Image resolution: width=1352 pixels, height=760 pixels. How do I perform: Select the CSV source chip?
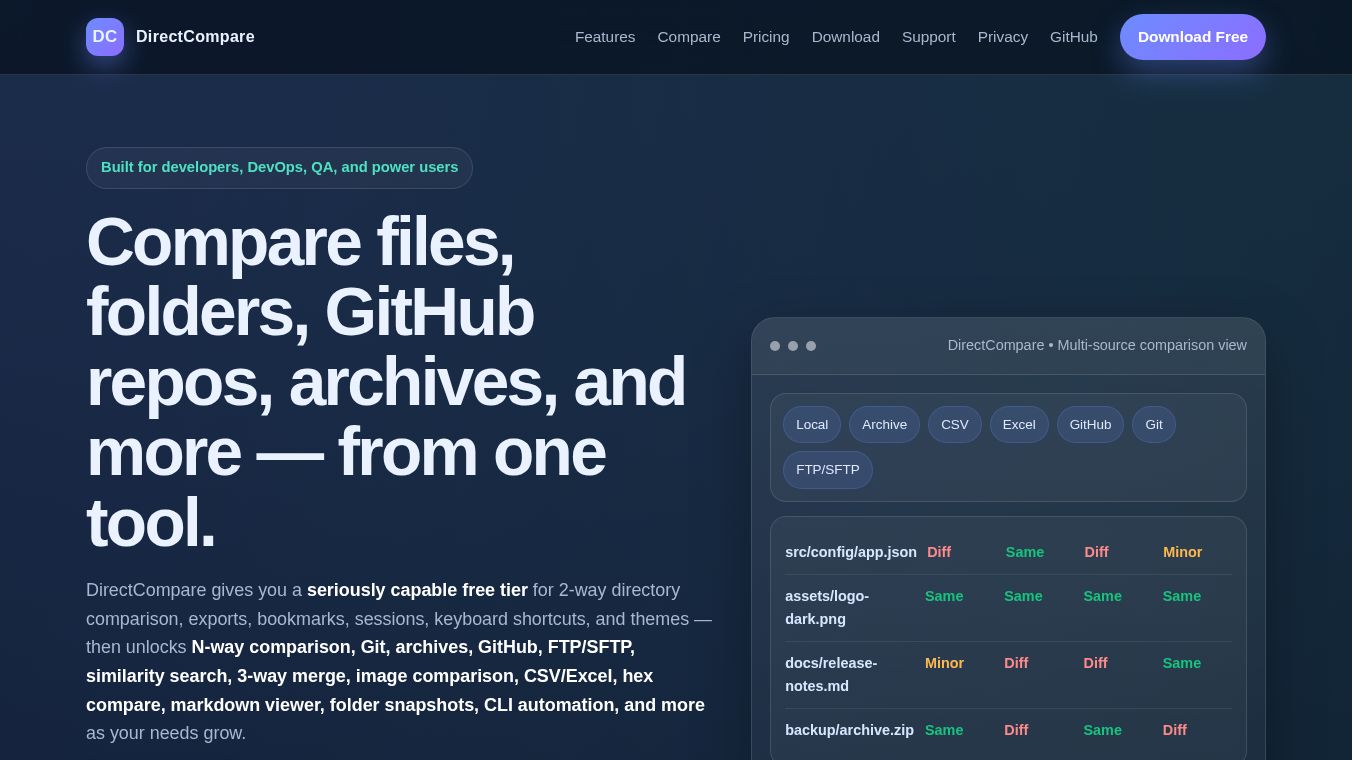point(955,425)
